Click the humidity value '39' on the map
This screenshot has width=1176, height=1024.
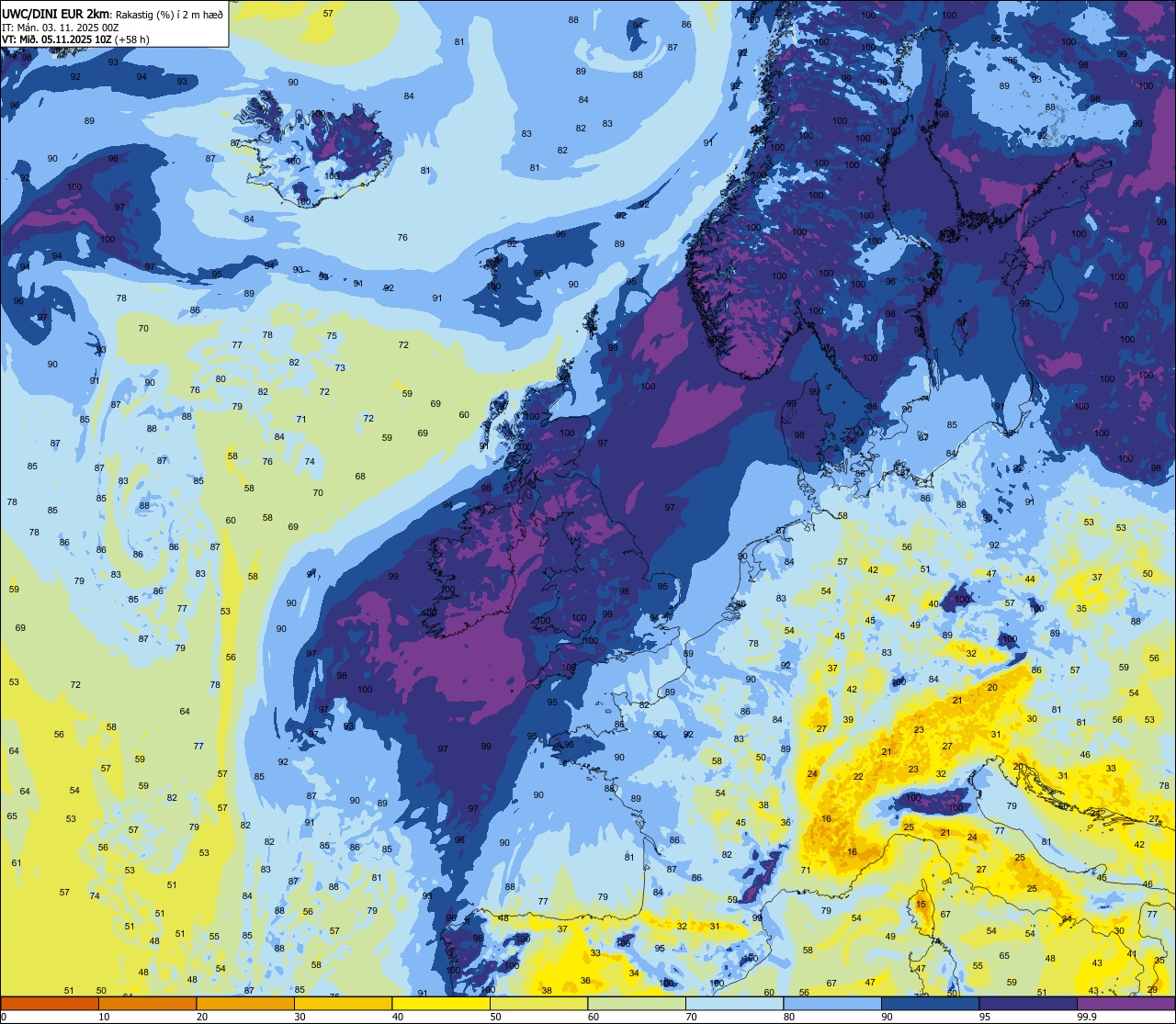click(x=848, y=720)
